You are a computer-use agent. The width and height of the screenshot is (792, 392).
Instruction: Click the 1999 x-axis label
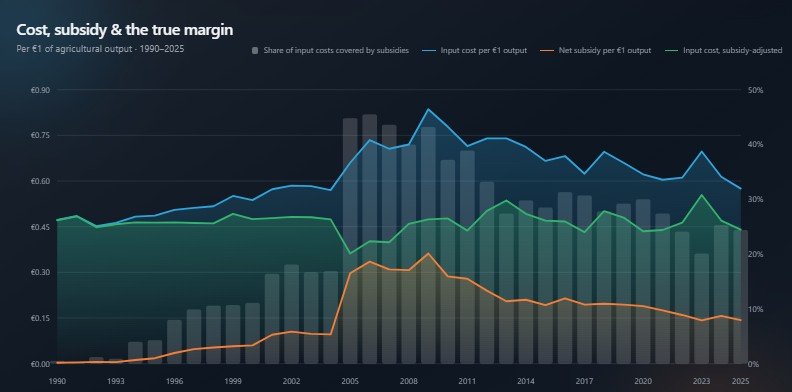(x=233, y=381)
